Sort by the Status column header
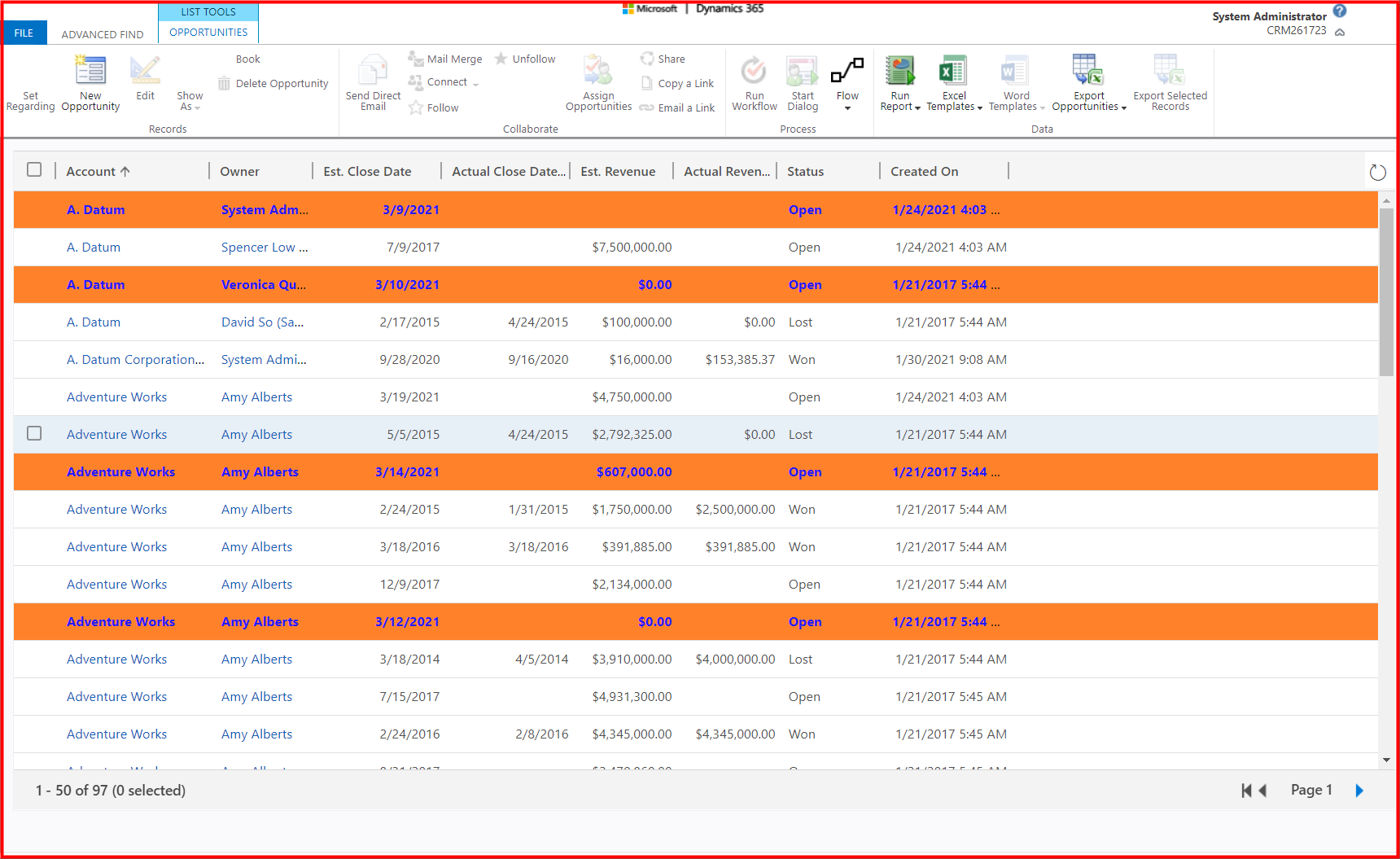The image size is (1400, 859). 805,171
